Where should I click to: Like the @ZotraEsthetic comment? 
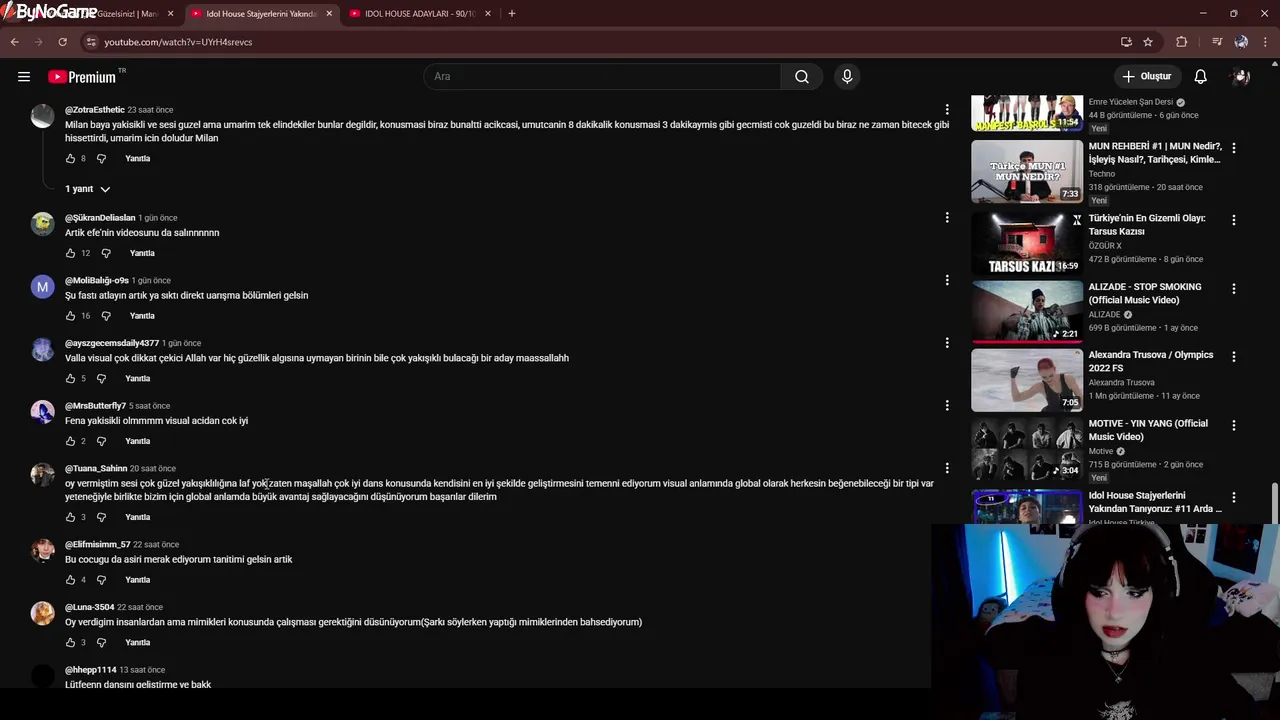pos(70,159)
